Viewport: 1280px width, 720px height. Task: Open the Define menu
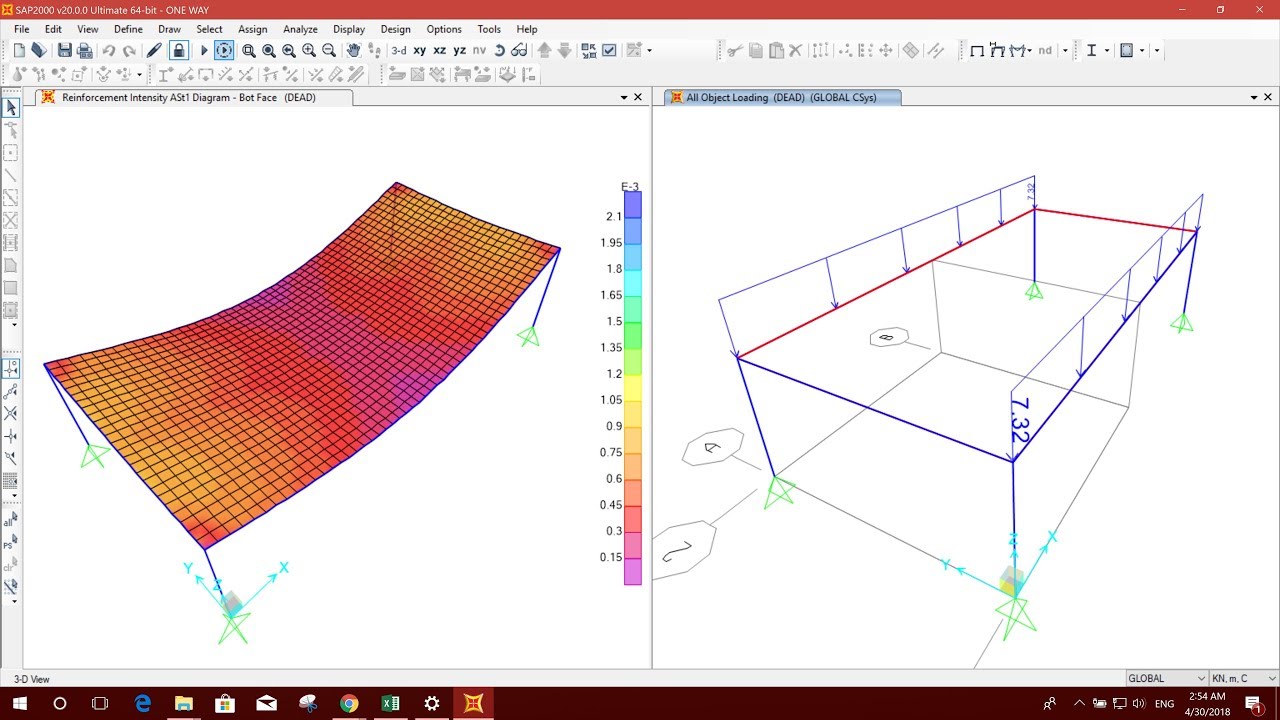pyautogui.click(x=128, y=29)
